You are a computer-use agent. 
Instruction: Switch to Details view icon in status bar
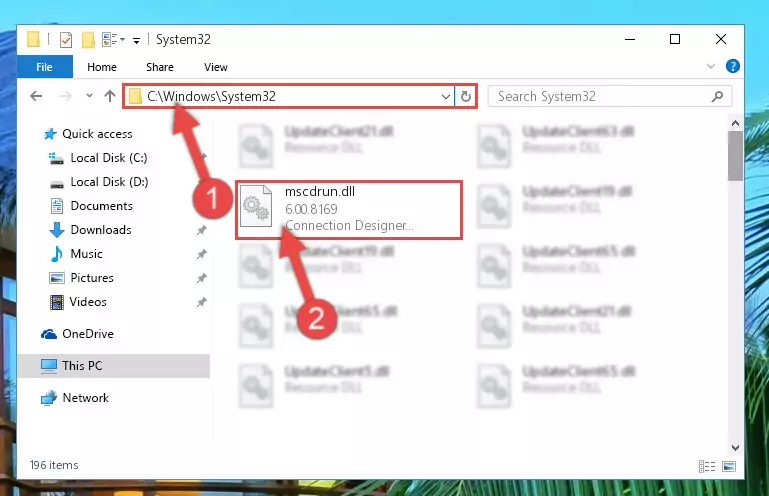click(707, 466)
